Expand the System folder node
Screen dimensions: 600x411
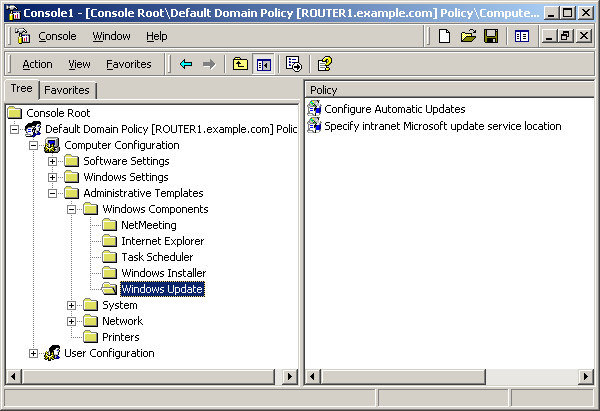[x=72, y=305]
